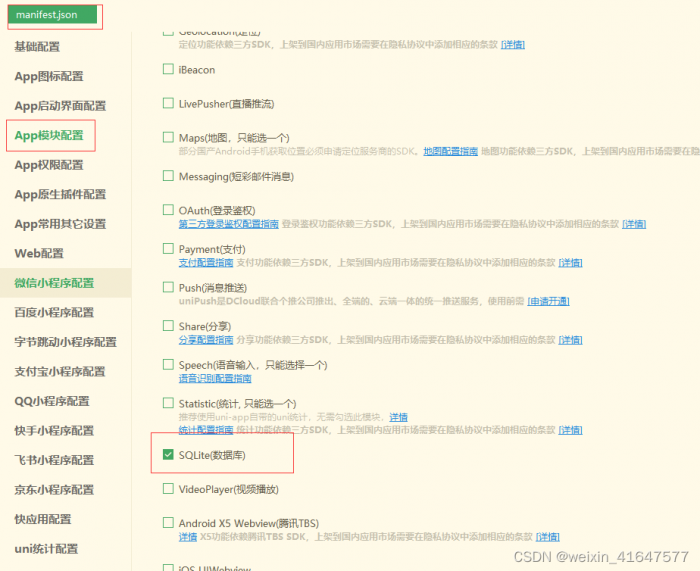The image size is (700, 571).
Task: Click 详情 link in OAuth description
Action: tap(634, 224)
